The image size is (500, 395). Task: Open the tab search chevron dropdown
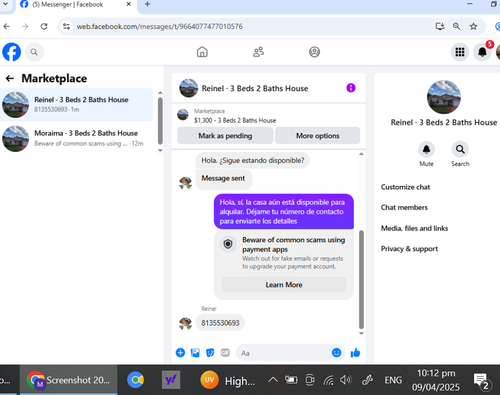coord(5,4)
